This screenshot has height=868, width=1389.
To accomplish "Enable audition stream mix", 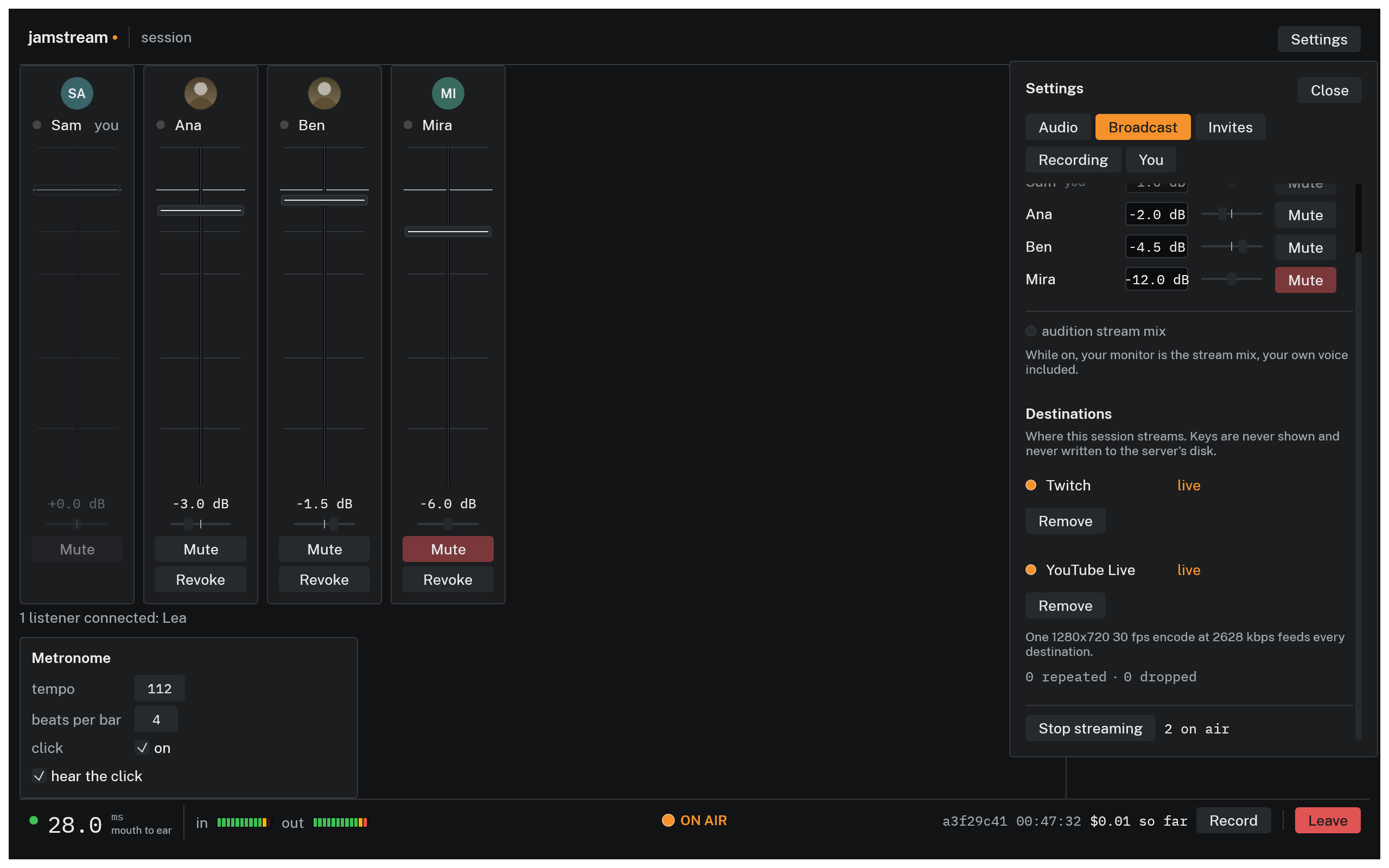I will pos(1031,331).
